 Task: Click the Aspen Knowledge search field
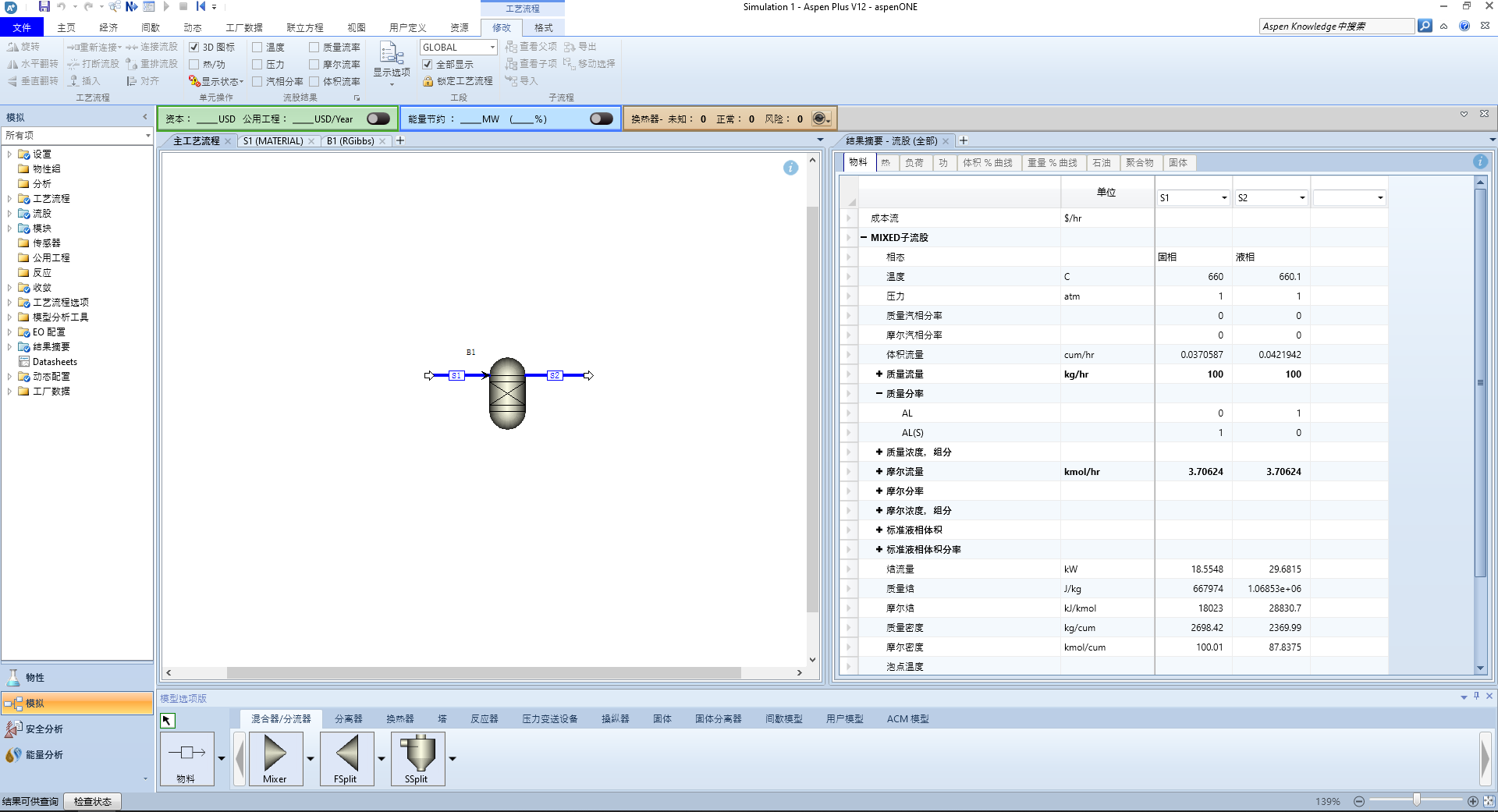point(1336,26)
